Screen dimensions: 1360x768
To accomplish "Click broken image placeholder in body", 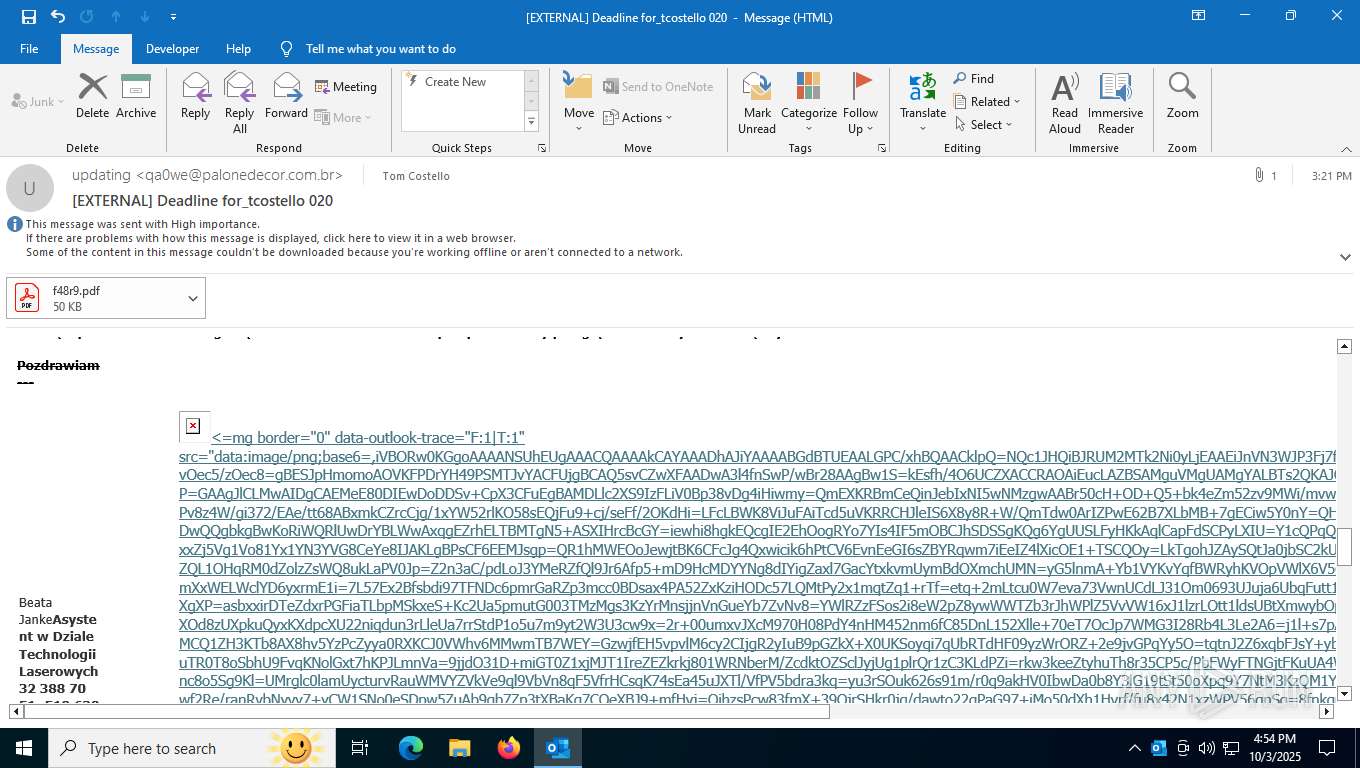I will pos(193,426).
